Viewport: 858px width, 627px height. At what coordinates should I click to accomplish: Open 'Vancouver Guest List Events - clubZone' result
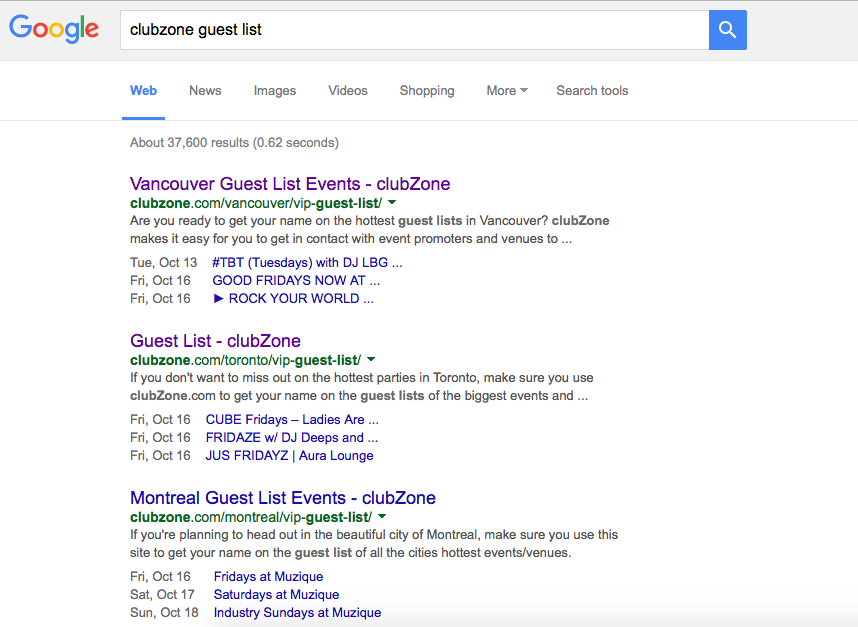tap(290, 184)
